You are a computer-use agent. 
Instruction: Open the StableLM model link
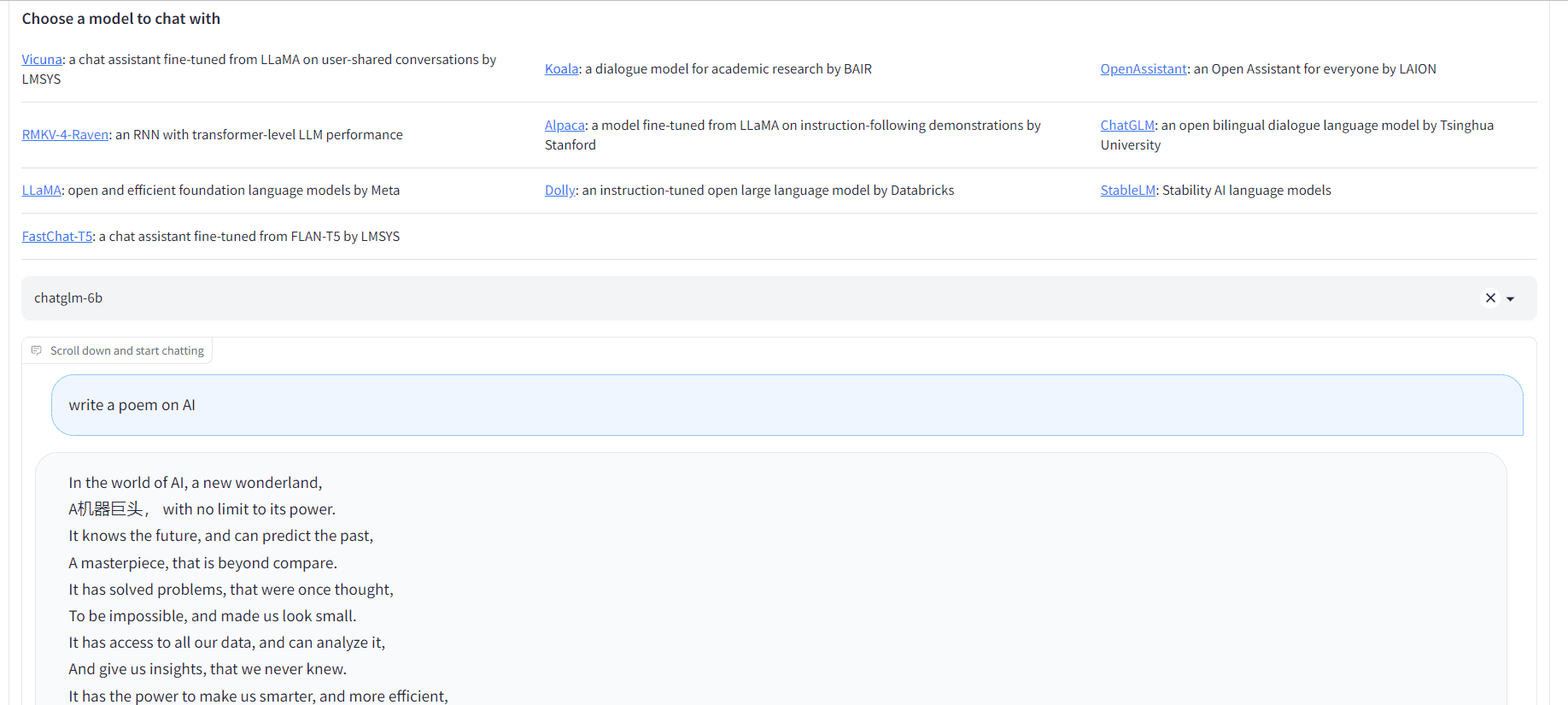point(1128,191)
